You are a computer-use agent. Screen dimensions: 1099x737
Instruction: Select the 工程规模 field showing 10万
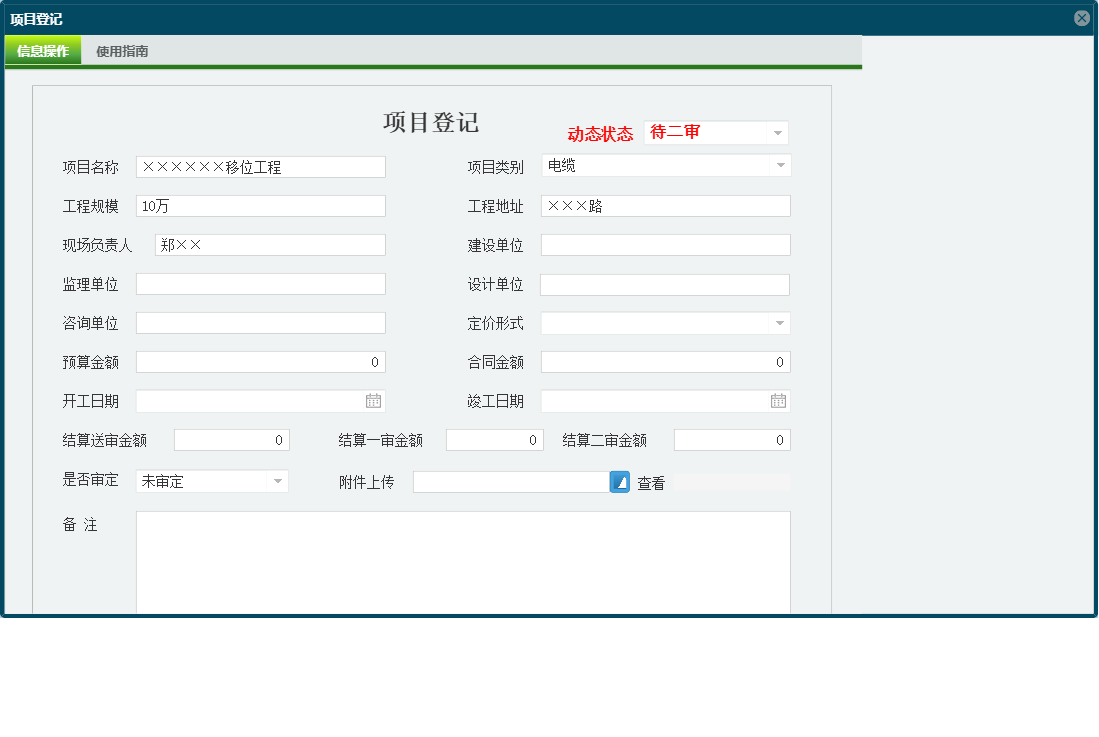point(260,205)
